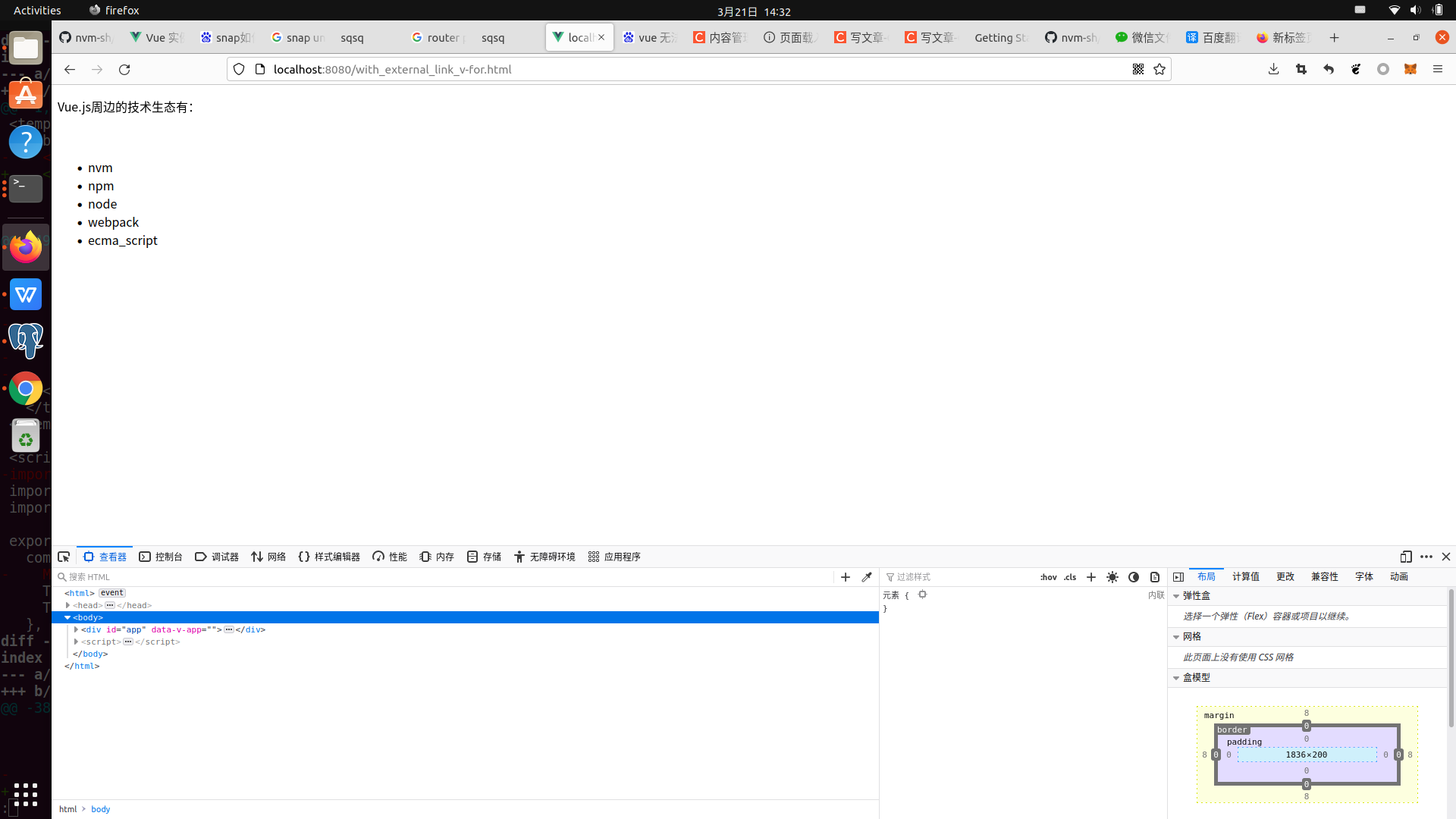Switch to the 控制台 console tab
This screenshot has height=819, width=1456.
coord(161,557)
